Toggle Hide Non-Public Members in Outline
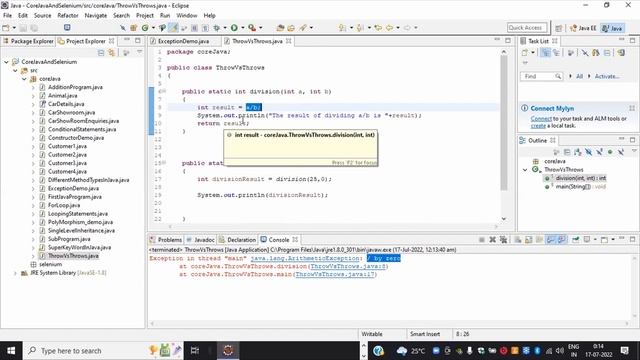The height and width of the screenshot is (360, 640). 610,152
